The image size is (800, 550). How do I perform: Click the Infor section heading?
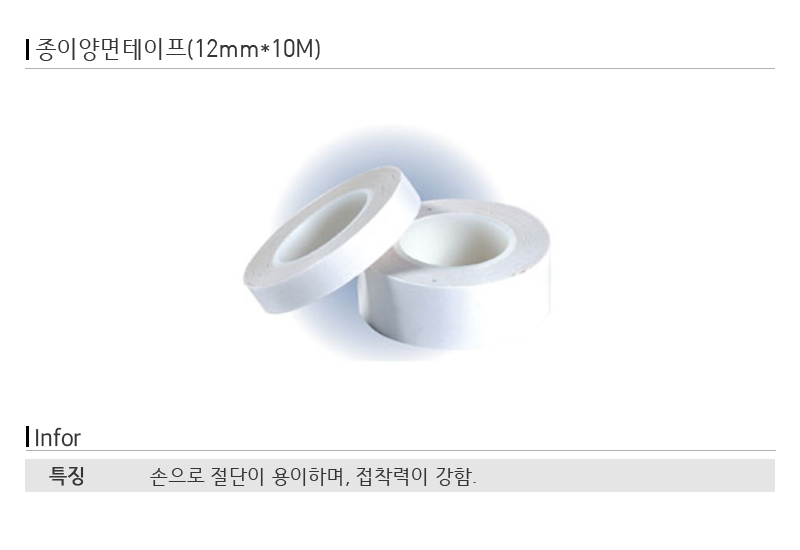(57, 438)
